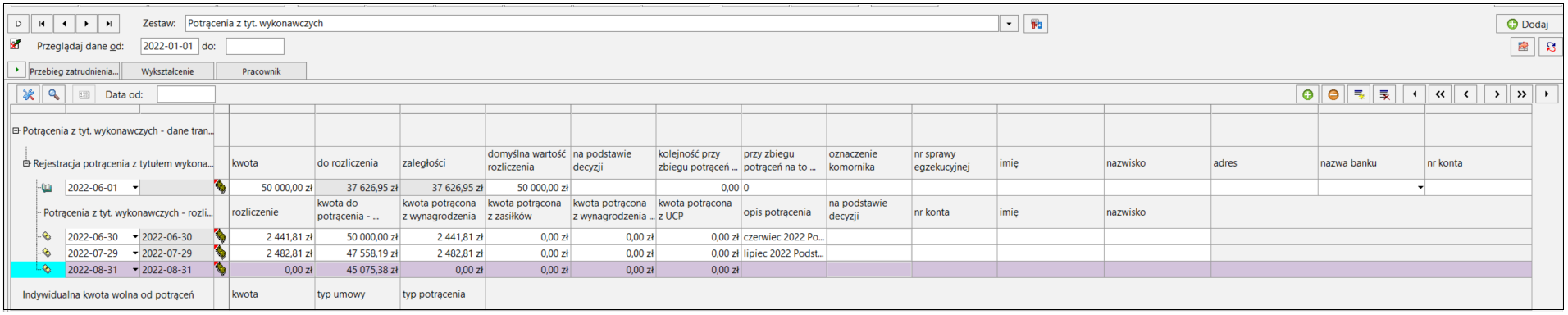Image resolution: width=1568 pixels, height=315 pixels.
Task: Open the date dropdown for 2022-06-01
Action: [x=135, y=188]
